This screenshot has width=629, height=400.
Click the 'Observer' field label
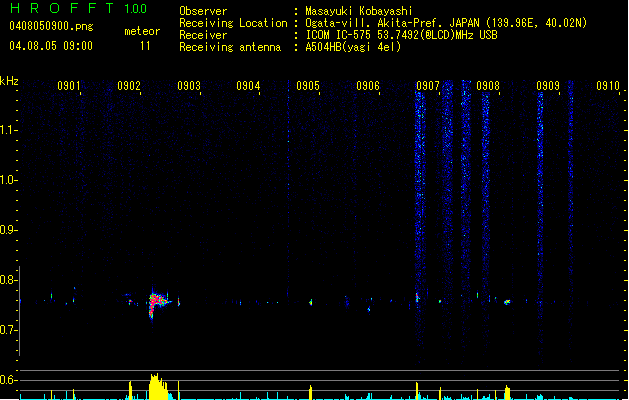point(203,11)
